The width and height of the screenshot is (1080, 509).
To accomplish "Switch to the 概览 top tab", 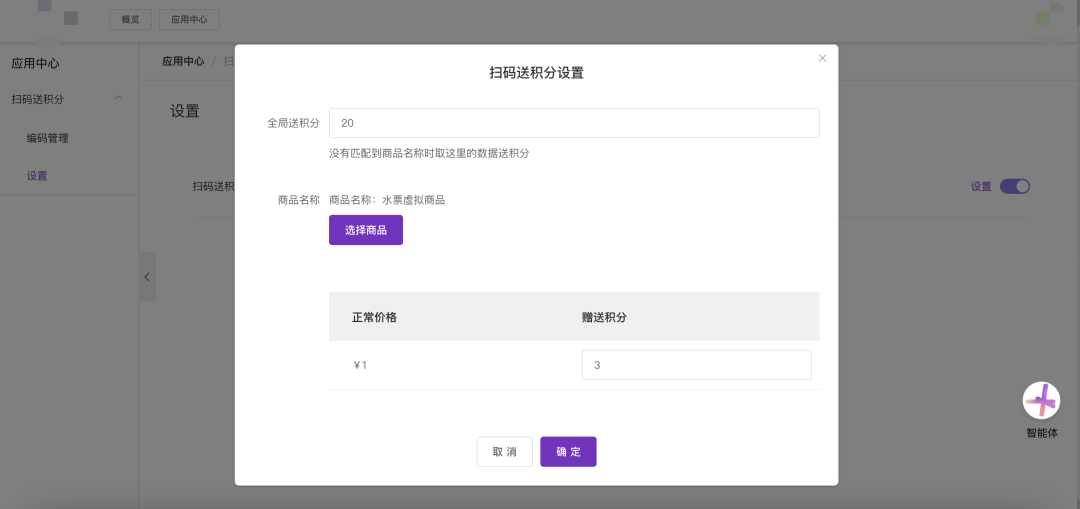I will [131, 19].
